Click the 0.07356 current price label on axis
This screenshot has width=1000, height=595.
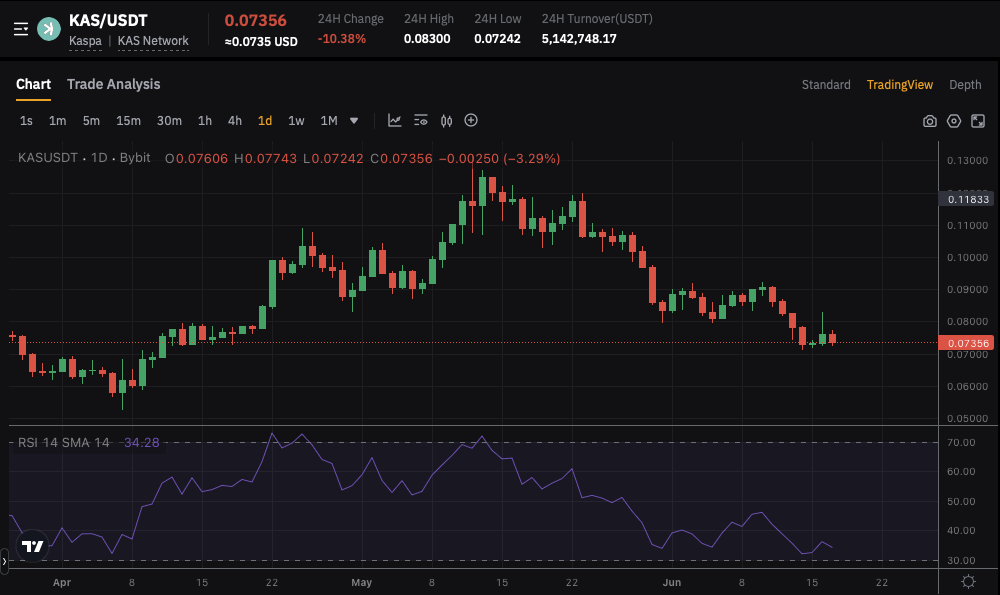(966, 343)
